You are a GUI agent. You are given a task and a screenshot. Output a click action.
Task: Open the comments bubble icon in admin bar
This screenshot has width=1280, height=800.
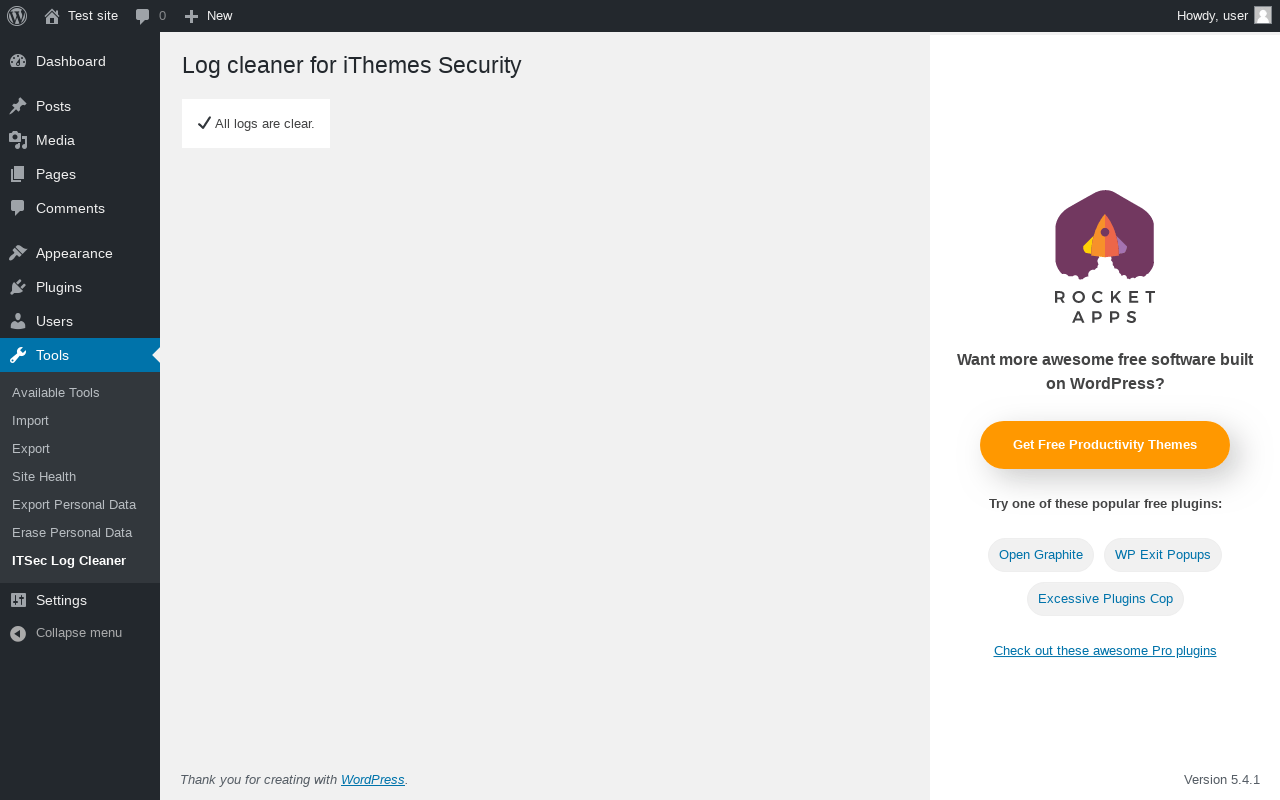143,16
